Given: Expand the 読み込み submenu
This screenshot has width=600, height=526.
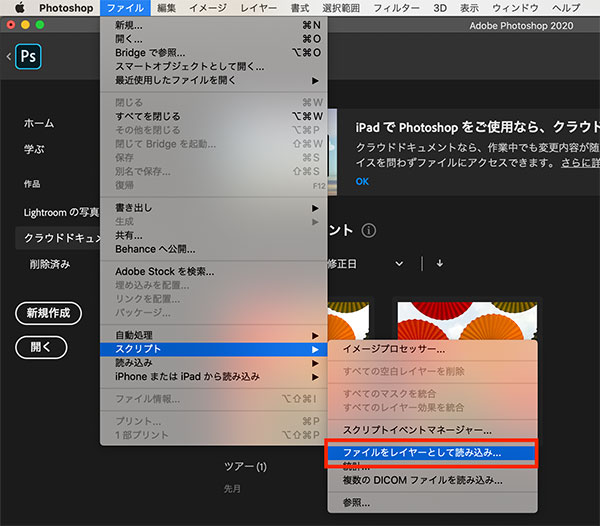Looking at the screenshot, I should point(214,363).
